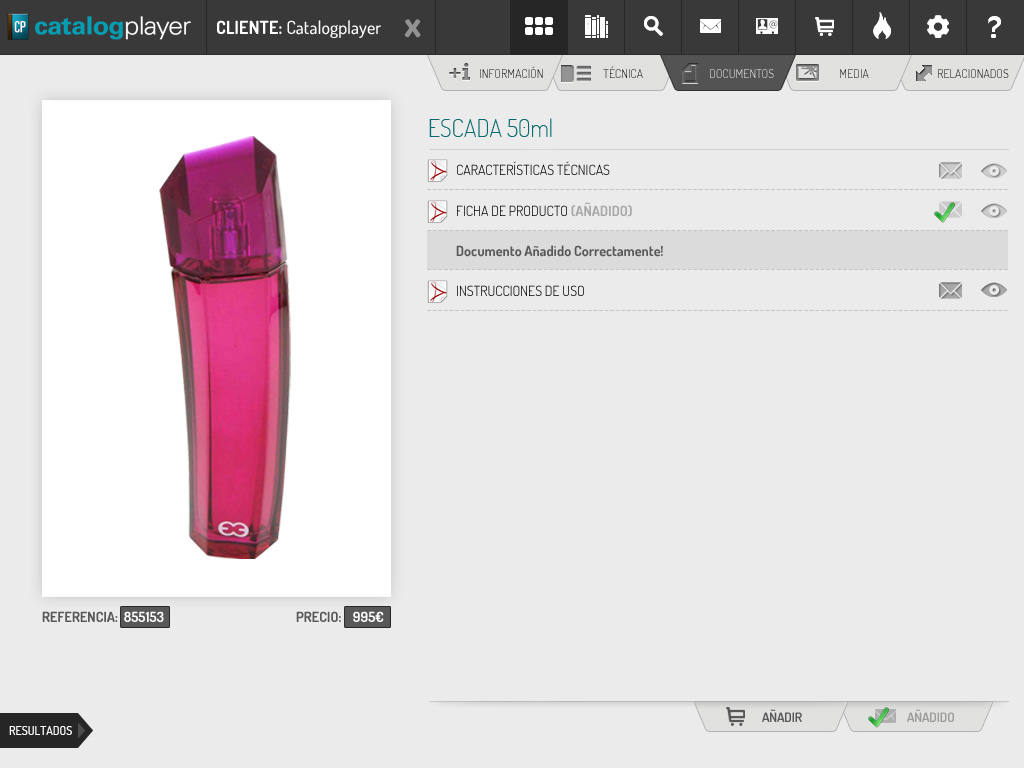Open settings gear icon
This screenshot has height=768, width=1024.
[938, 27]
